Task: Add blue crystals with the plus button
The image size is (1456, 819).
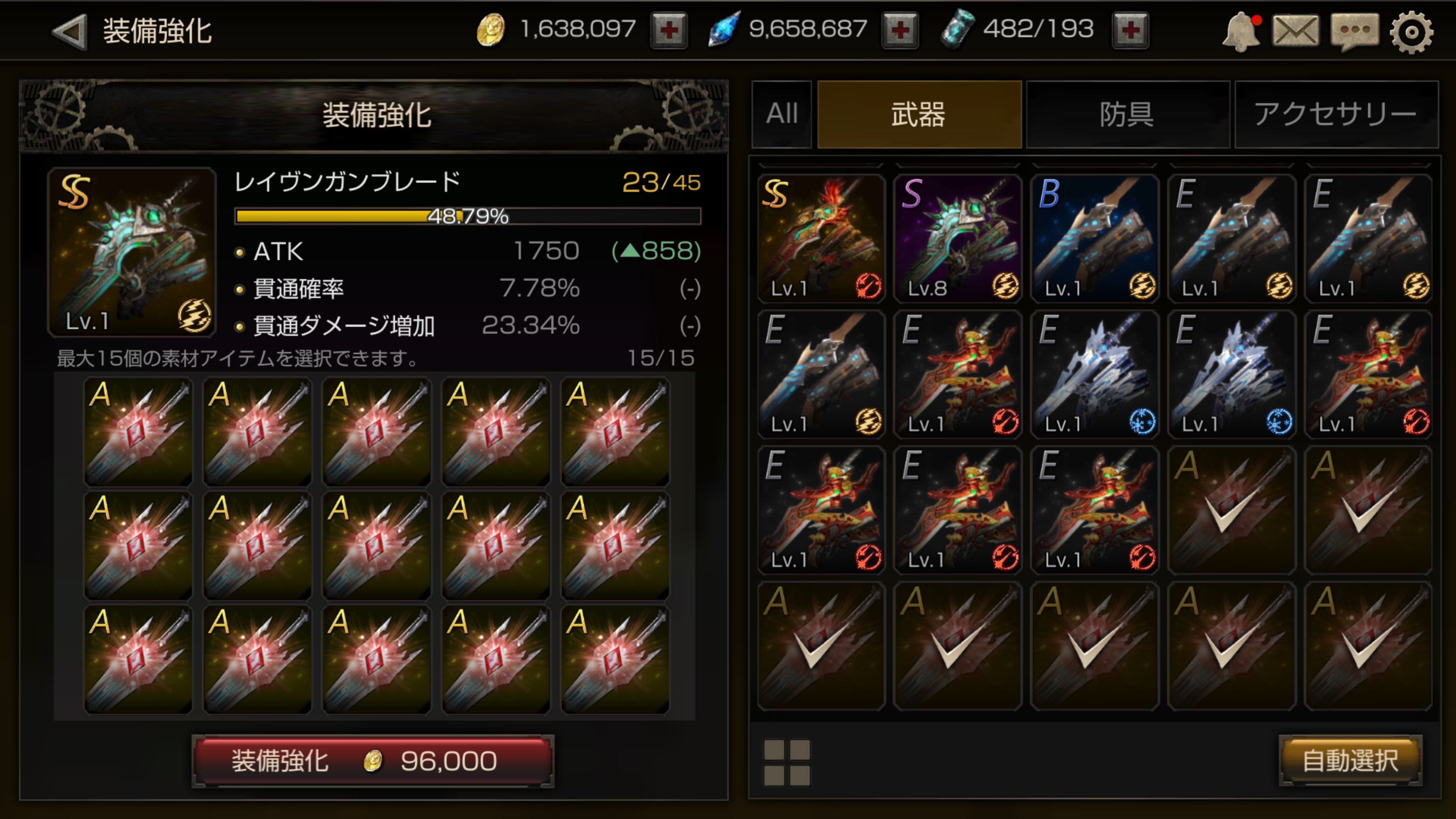Action: point(900,30)
